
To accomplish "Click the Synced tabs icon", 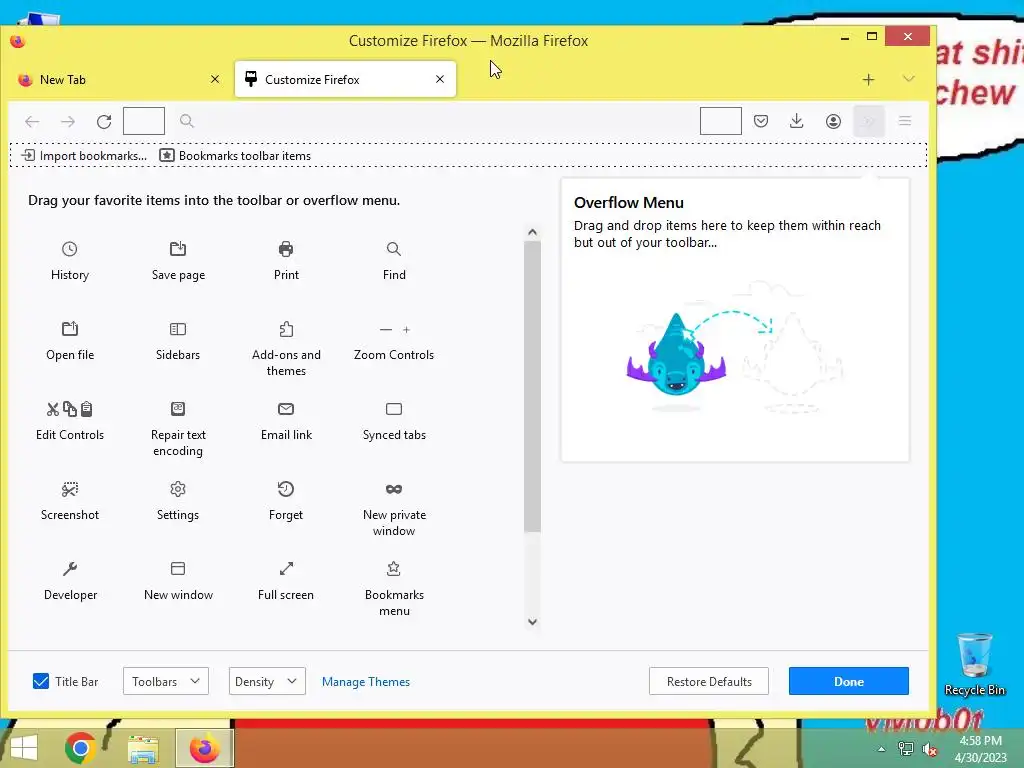I will [394, 409].
